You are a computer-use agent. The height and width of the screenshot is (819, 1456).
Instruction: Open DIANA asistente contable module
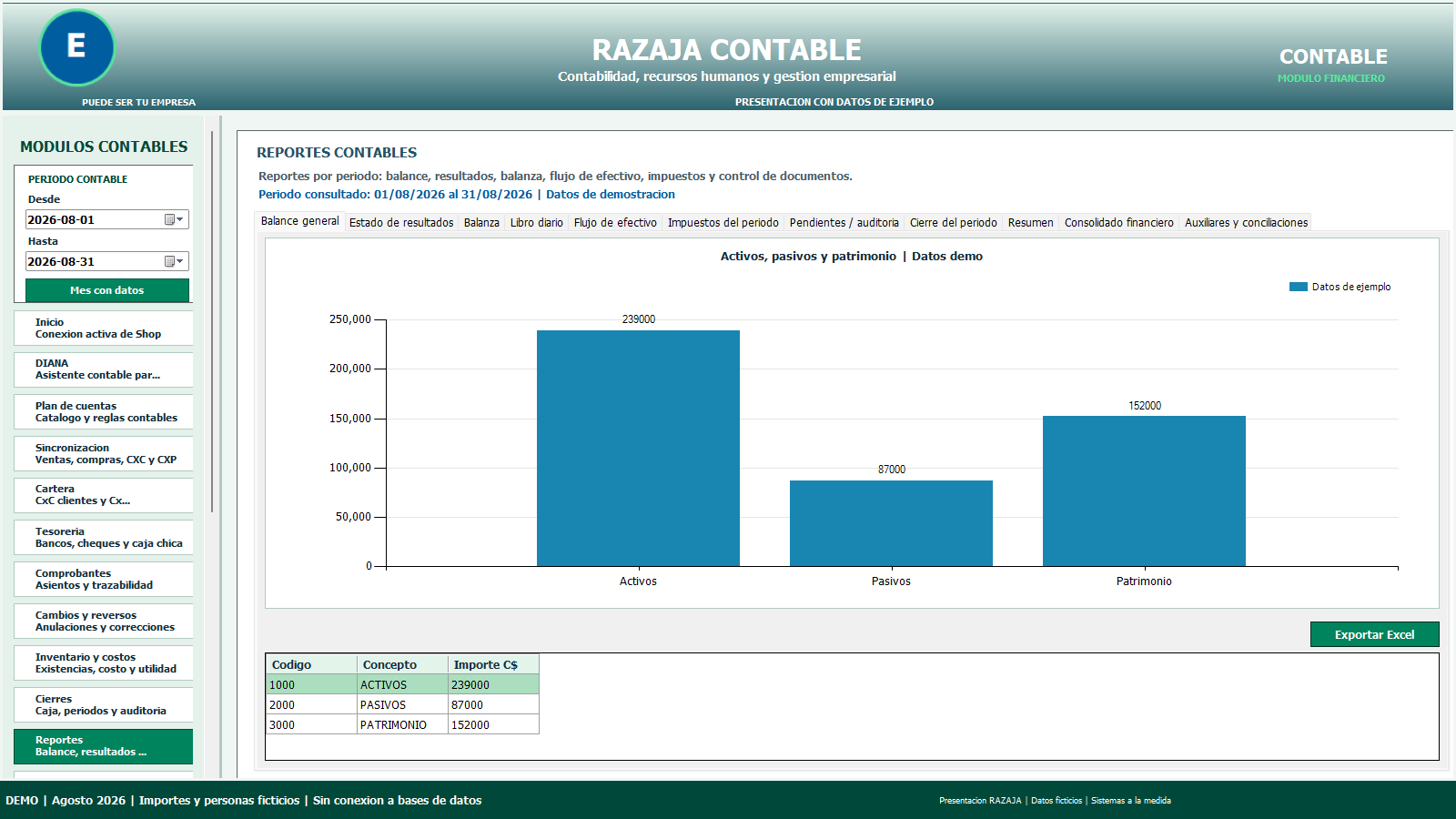[x=104, y=369]
